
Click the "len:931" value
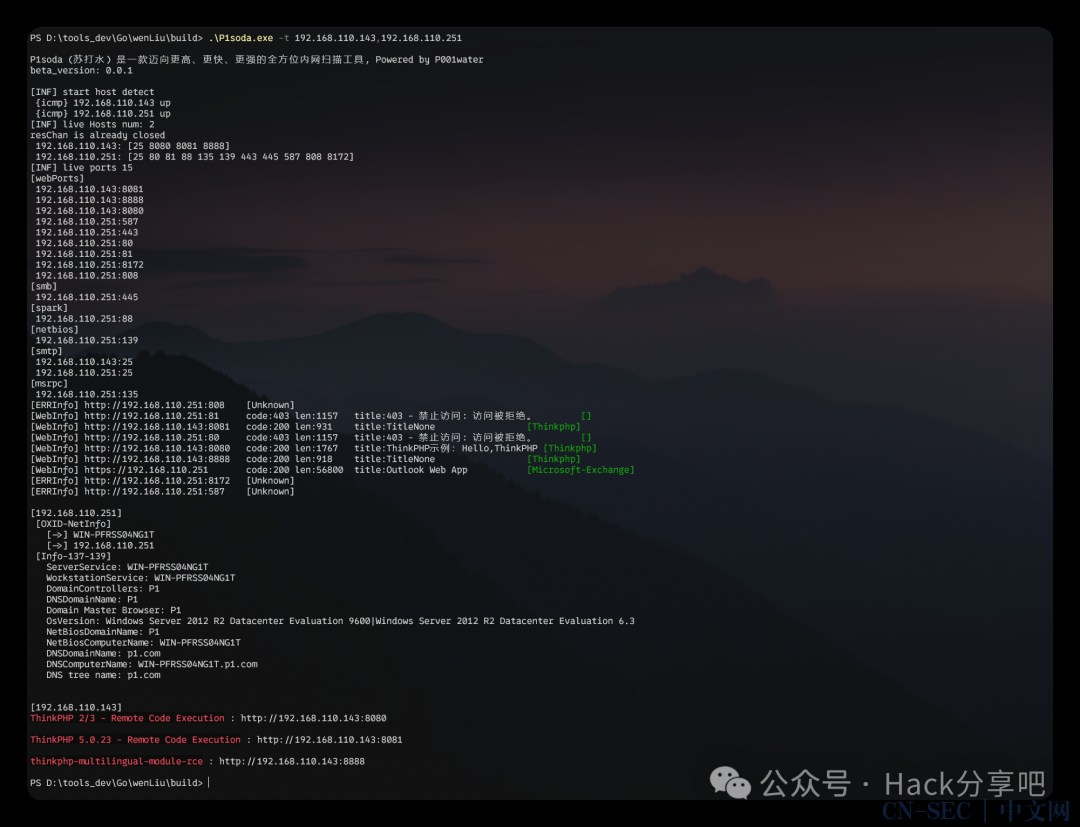313,427
